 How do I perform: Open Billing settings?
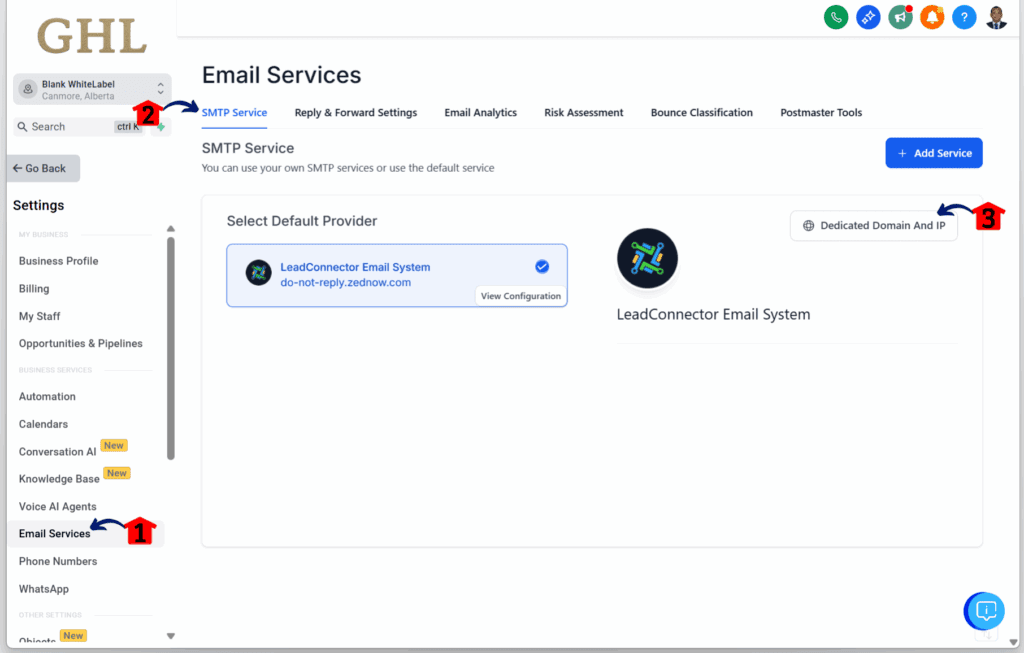click(x=34, y=289)
